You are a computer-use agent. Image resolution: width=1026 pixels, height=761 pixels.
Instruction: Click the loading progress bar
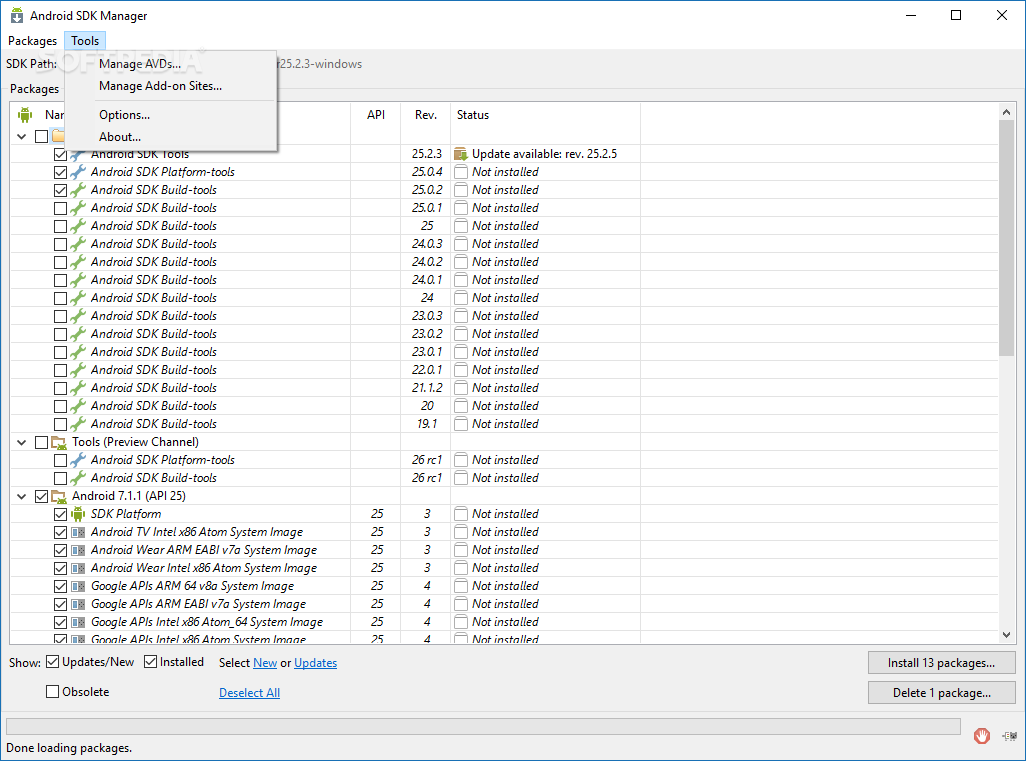tap(483, 726)
